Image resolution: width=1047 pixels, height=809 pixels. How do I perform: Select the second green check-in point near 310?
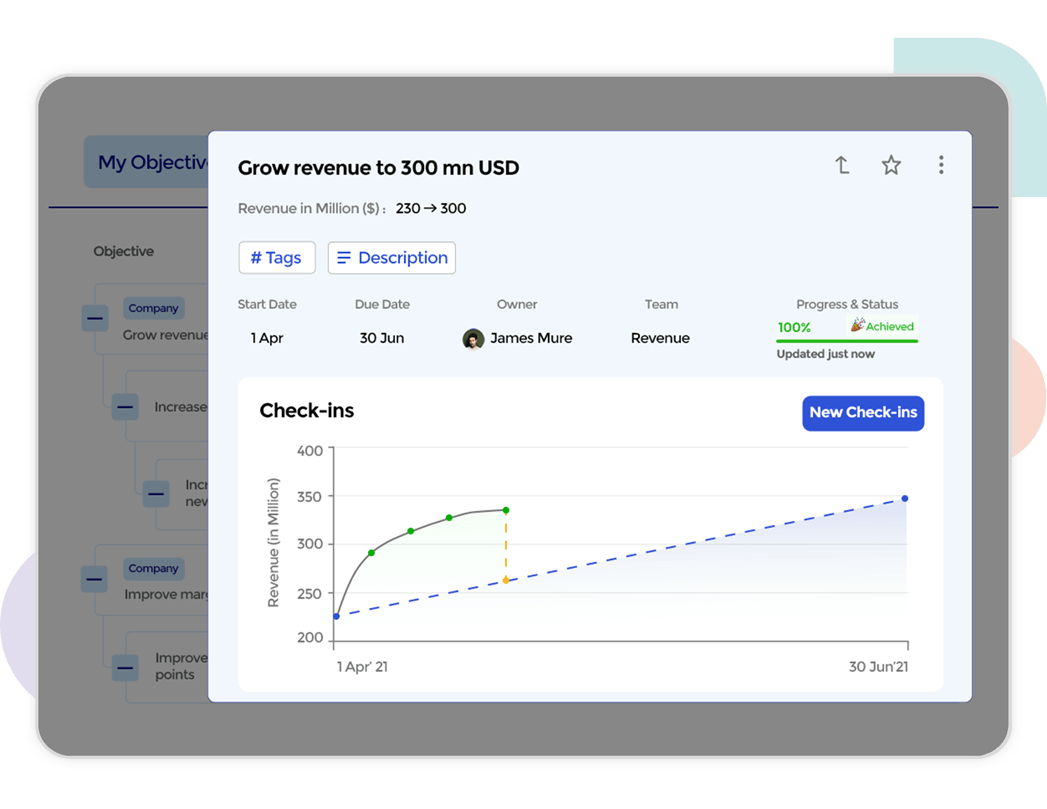pyautogui.click(x=411, y=531)
